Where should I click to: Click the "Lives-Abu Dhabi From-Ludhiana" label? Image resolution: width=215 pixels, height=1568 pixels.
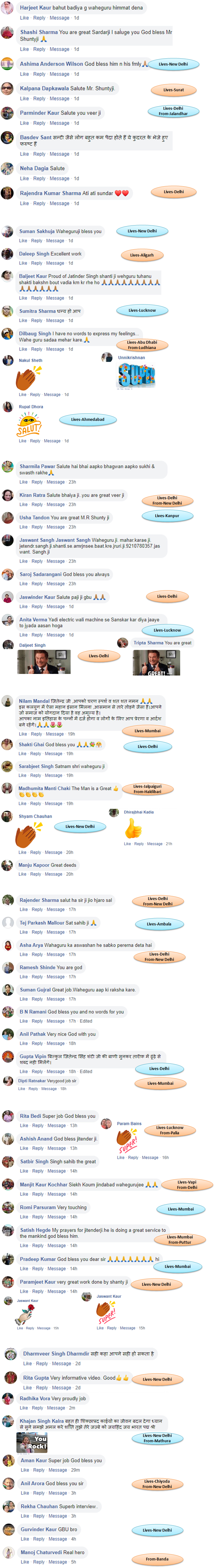142,345
